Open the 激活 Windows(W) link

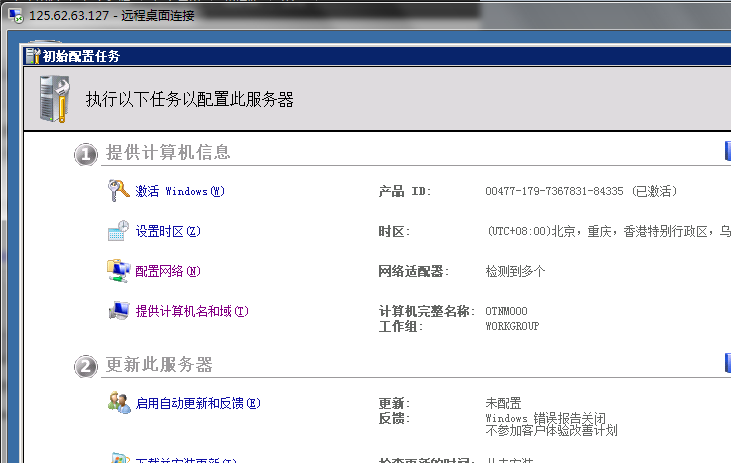[x=180, y=191]
